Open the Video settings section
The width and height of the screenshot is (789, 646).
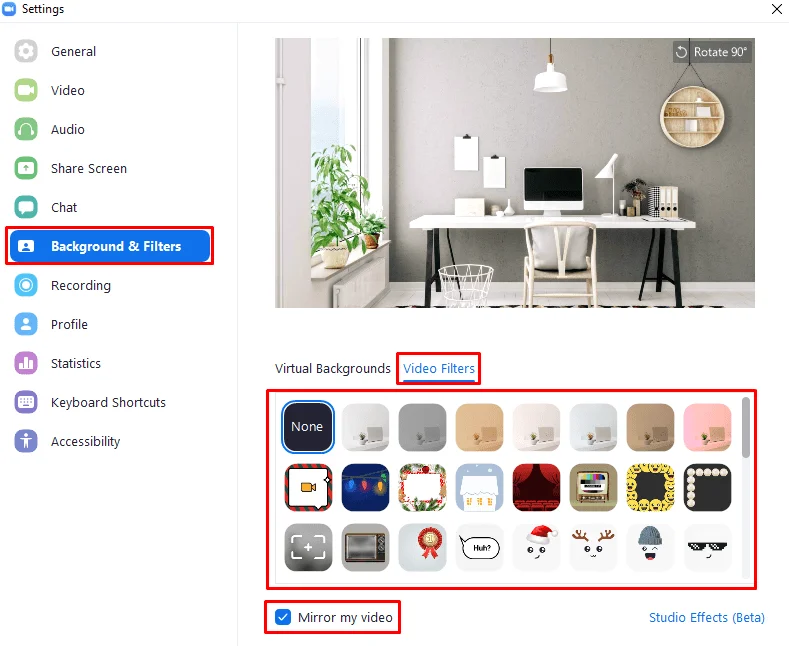[x=67, y=91]
